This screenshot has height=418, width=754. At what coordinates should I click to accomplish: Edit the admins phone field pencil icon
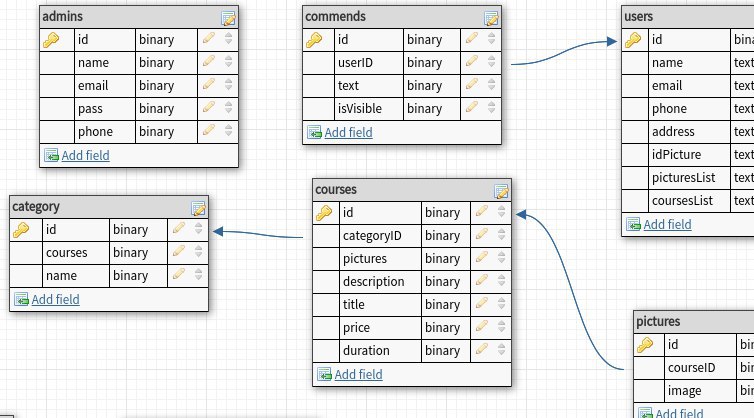[x=209, y=130]
